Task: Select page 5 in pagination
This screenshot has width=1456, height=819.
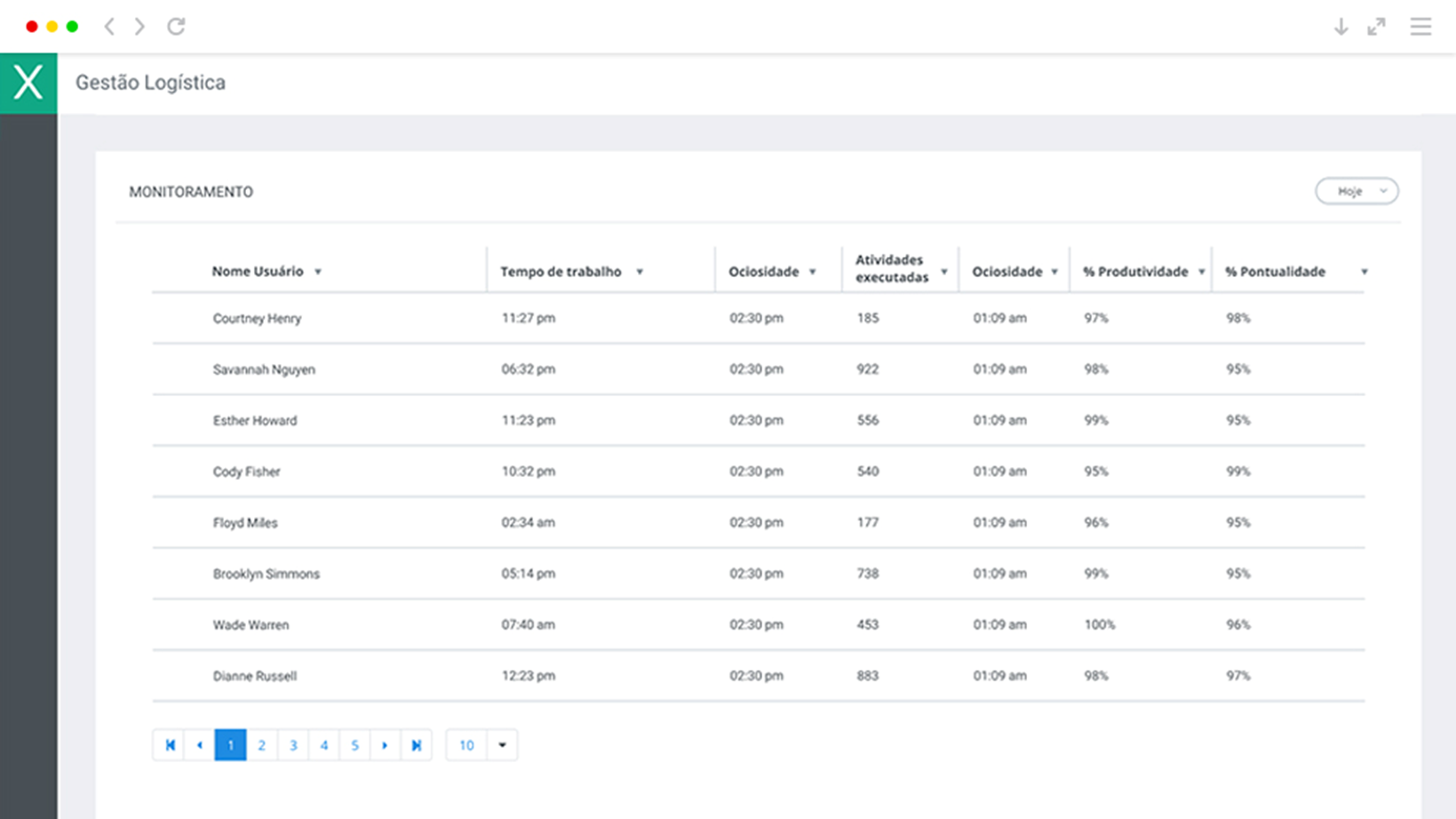Action: click(x=354, y=745)
